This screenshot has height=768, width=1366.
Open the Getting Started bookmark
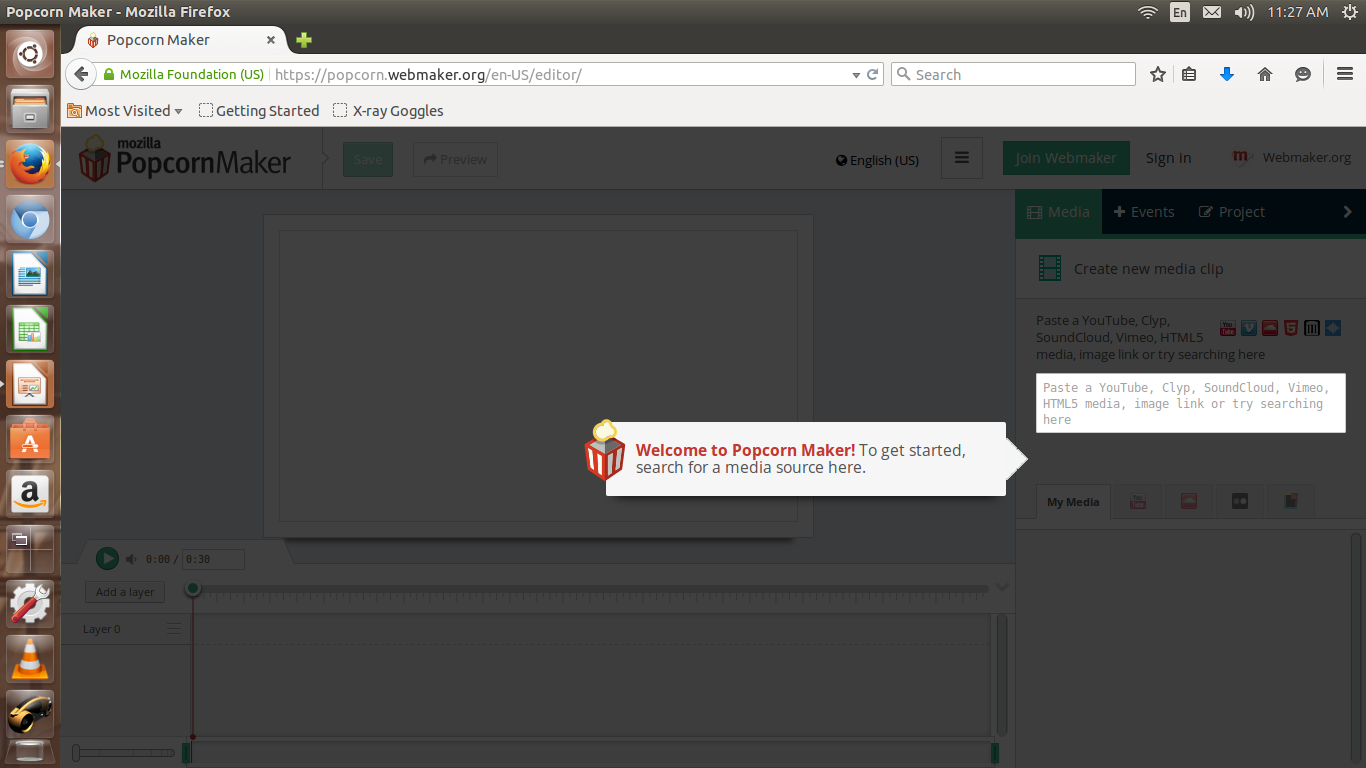pos(259,111)
